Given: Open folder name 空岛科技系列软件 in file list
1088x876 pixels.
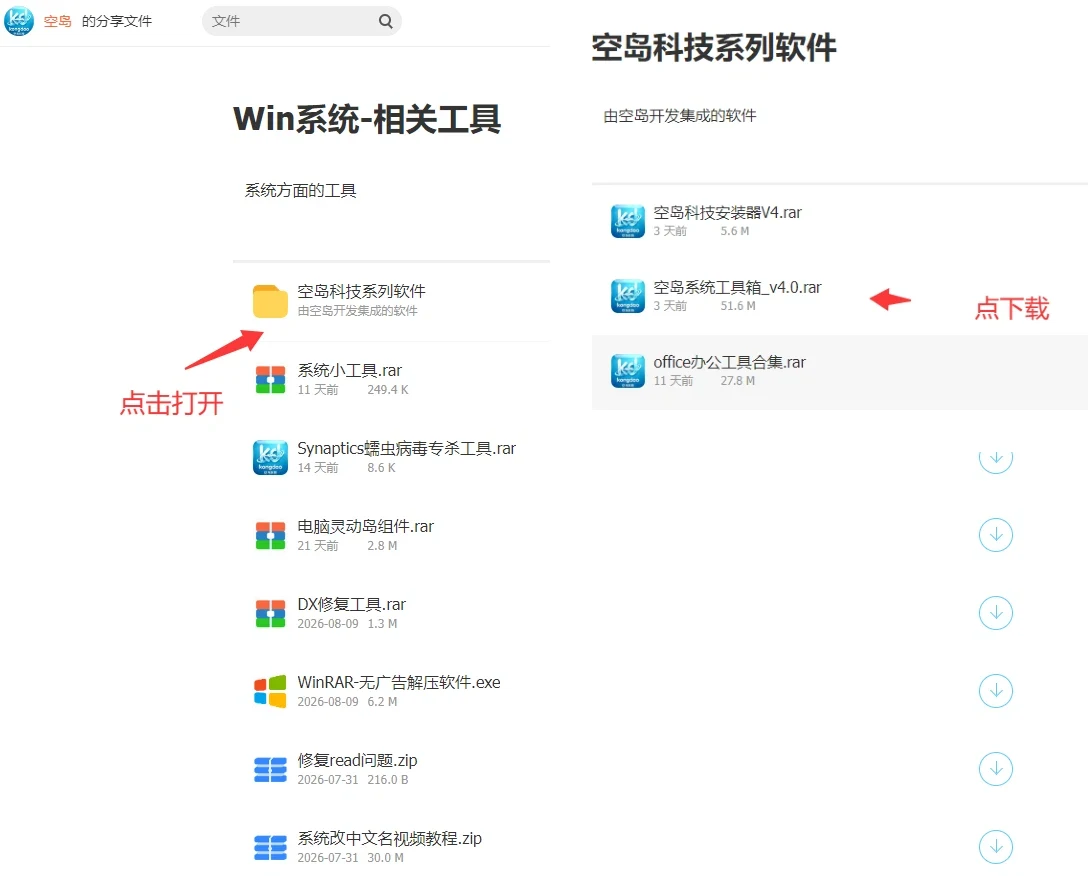Looking at the screenshot, I should coord(362,292).
